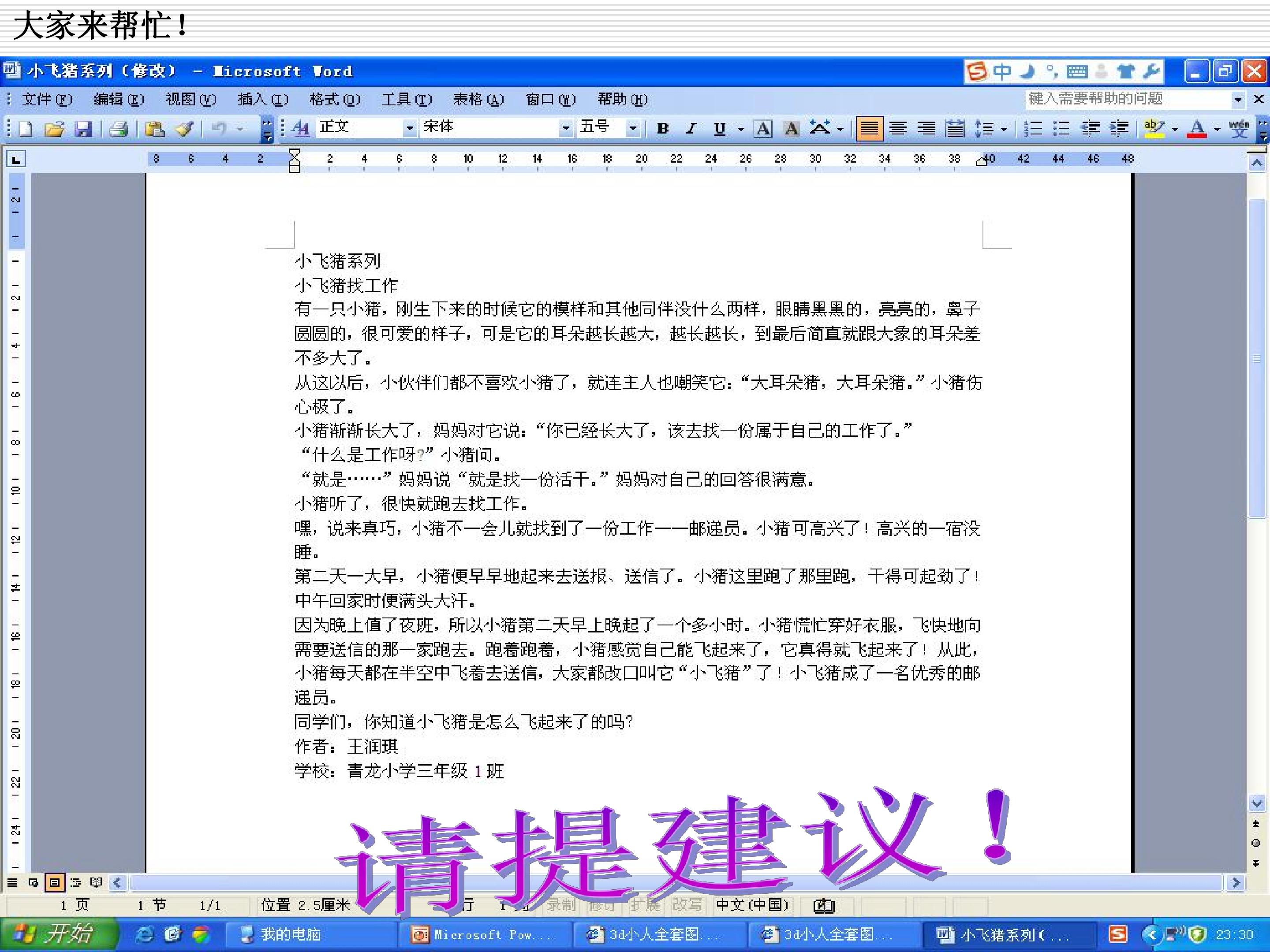Open the 格式(O) menu
This screenshot has height=952, width=1270.
tap(335, 99)
